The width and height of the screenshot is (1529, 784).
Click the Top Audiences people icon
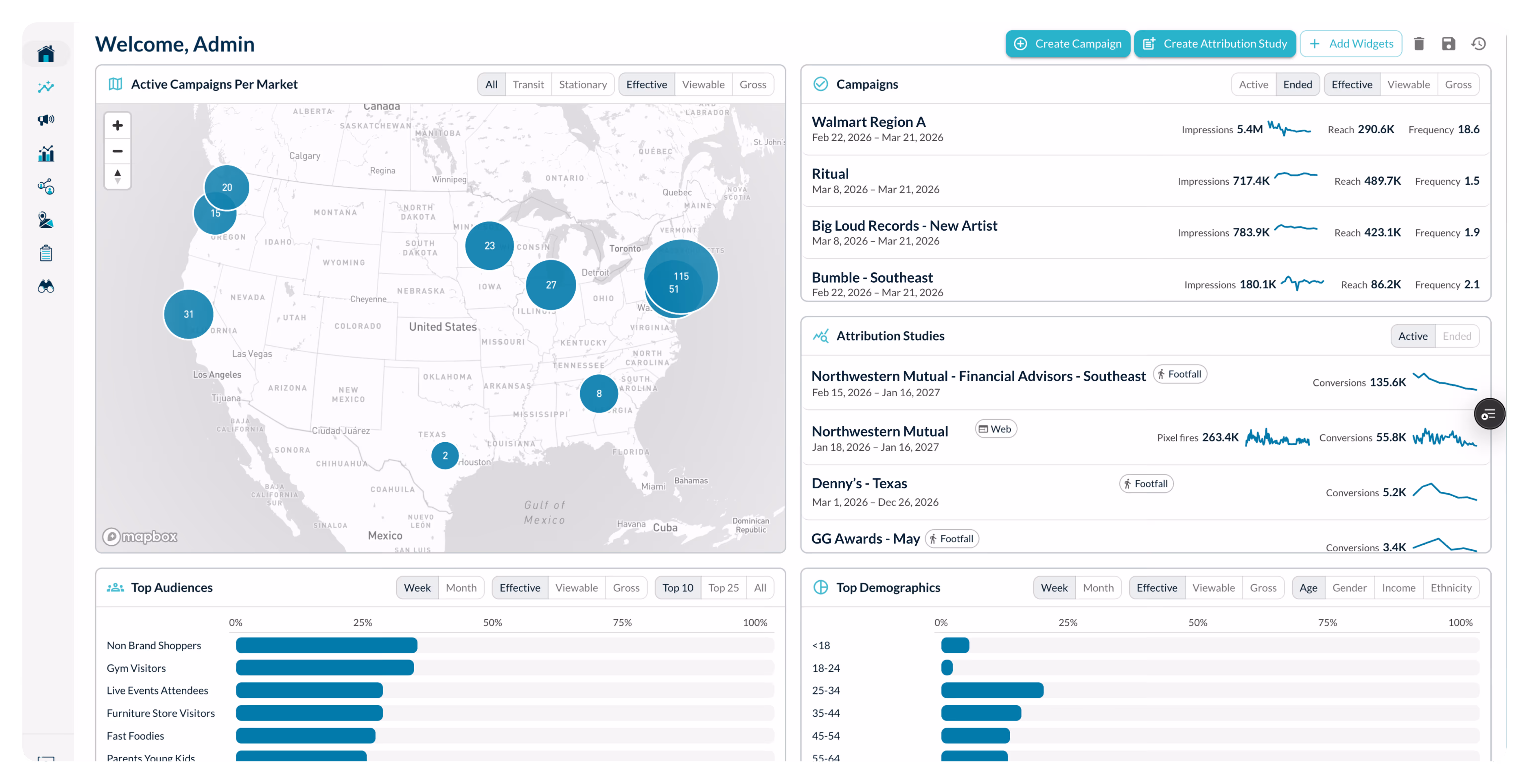(115, 587)
